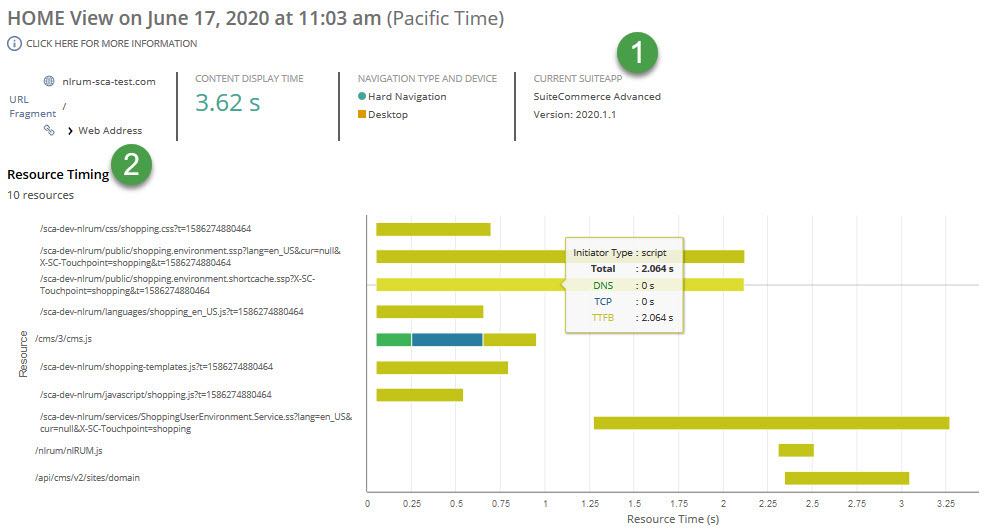Click the ShoppingUserEnvironment.Service.ss resource label
Image resolution: width=986 pixels, height=532 pixels.
(x=196, y=423)
